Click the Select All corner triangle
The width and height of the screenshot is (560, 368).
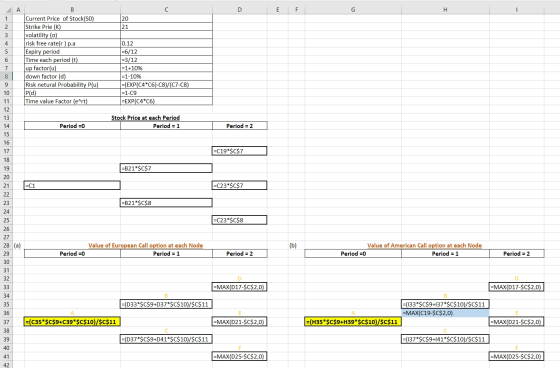pyautogui.click(x=9, y=10)
